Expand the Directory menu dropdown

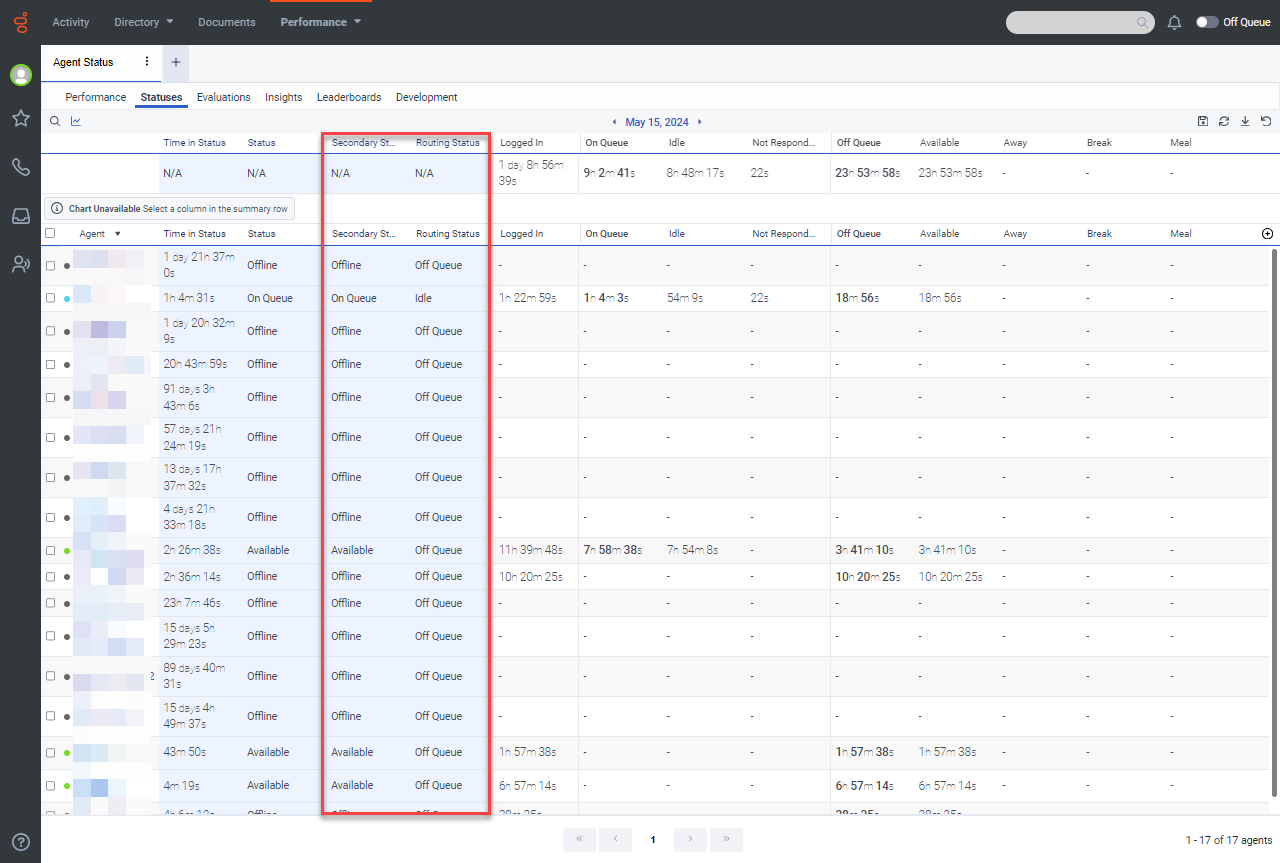point(143,22)
